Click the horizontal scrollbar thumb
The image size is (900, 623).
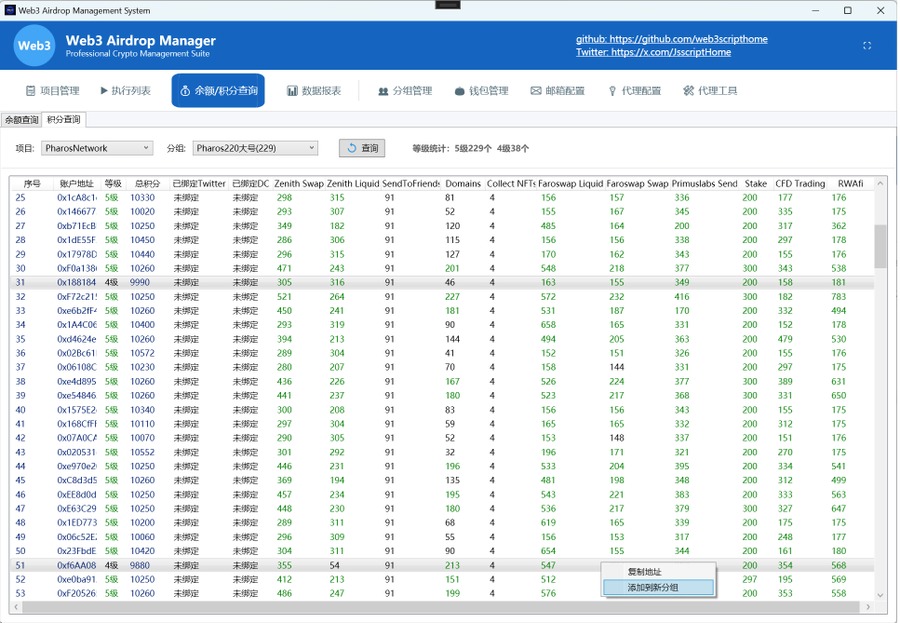click(x=440, y=606)
